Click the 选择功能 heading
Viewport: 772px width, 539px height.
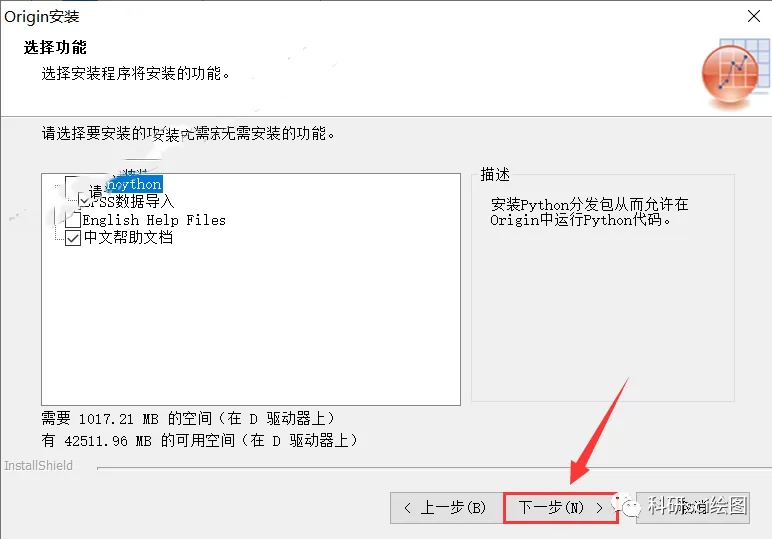[55, 48]
